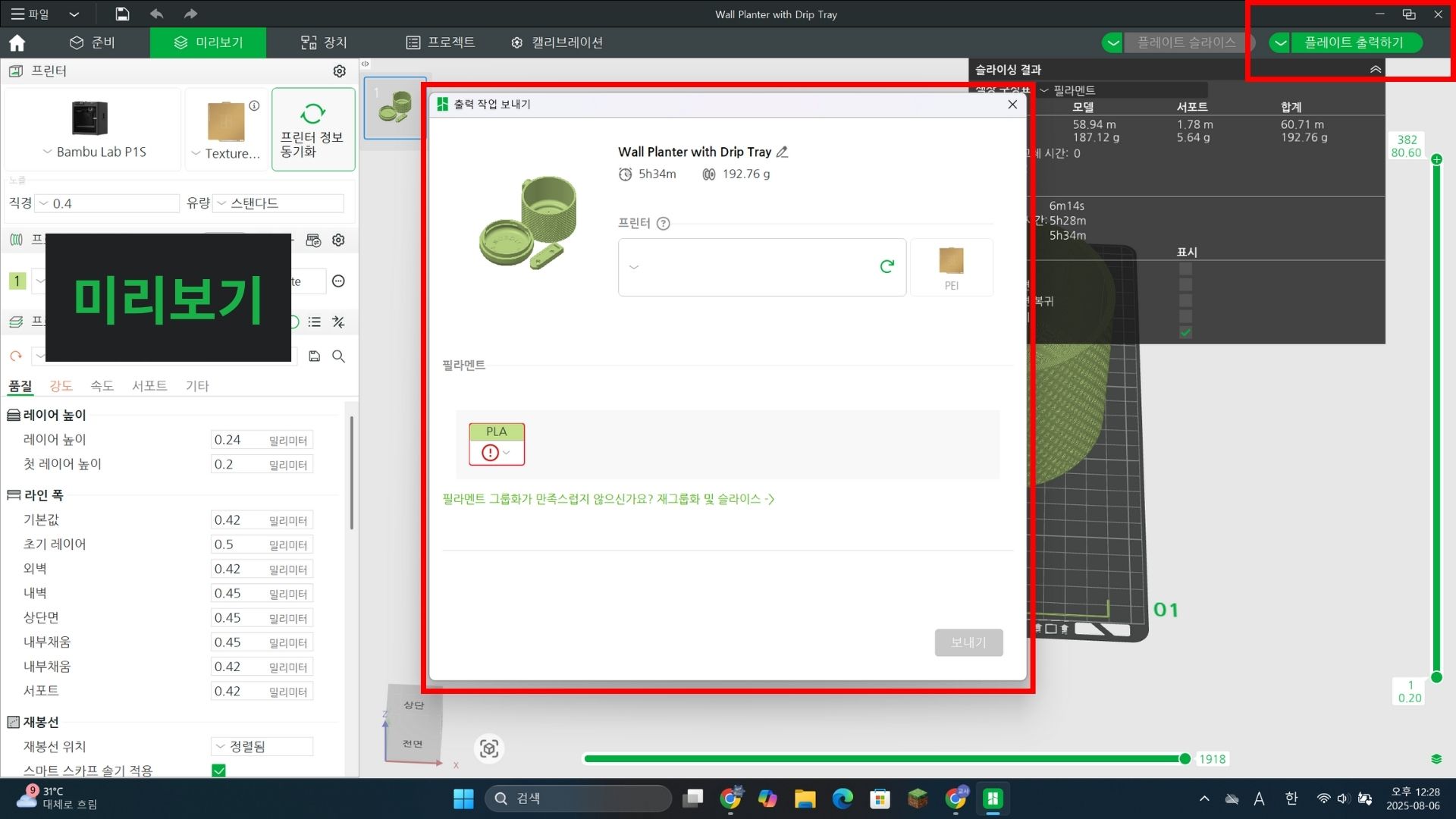Switch to the 장치 tab
The width and height of the screenshot is (1456, 819).
324,42
